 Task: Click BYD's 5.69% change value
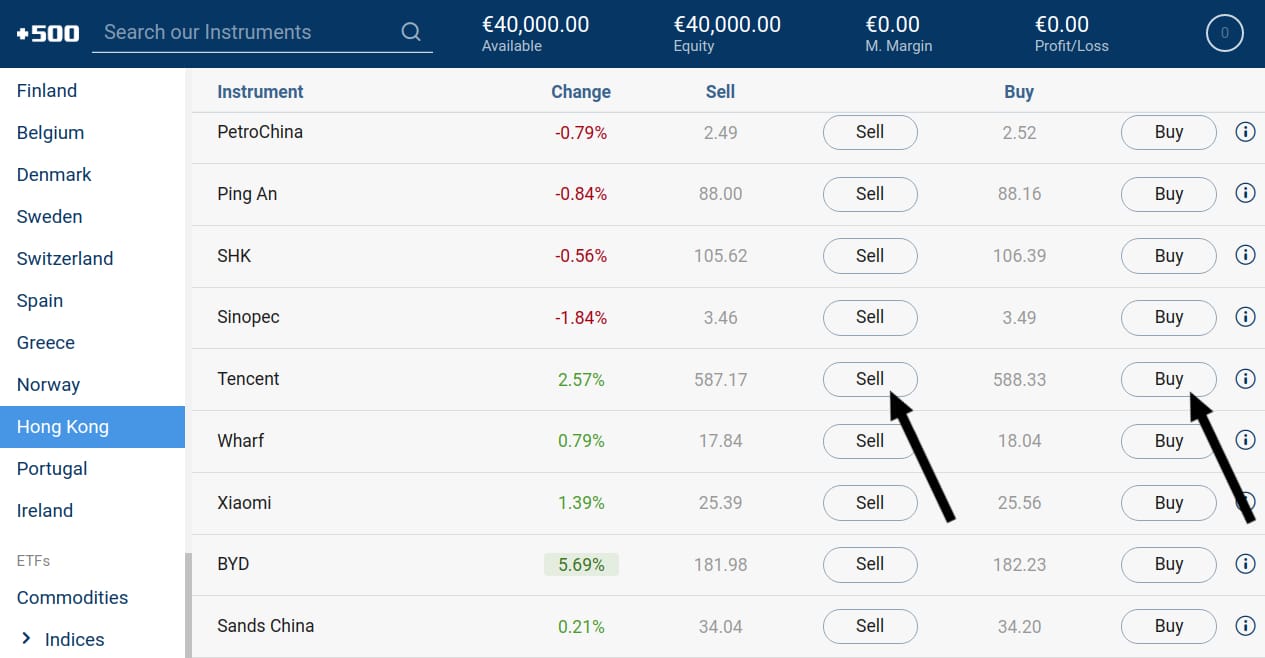coord(581,565)
